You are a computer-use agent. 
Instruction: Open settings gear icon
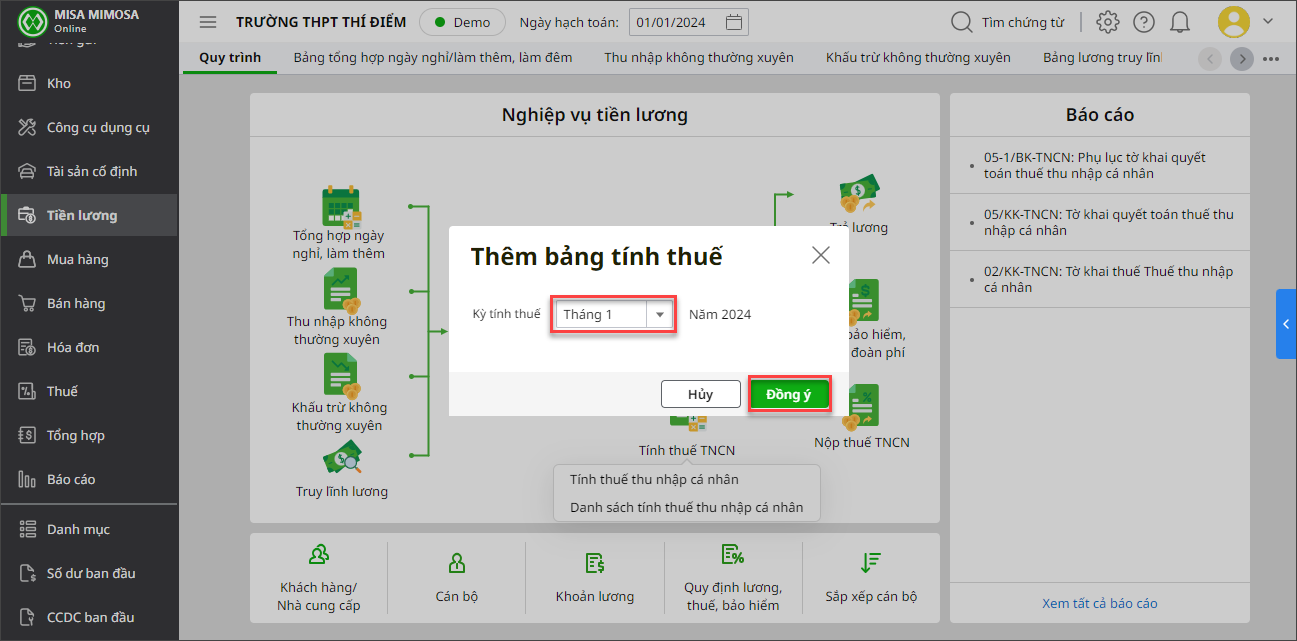(1107, 22)
